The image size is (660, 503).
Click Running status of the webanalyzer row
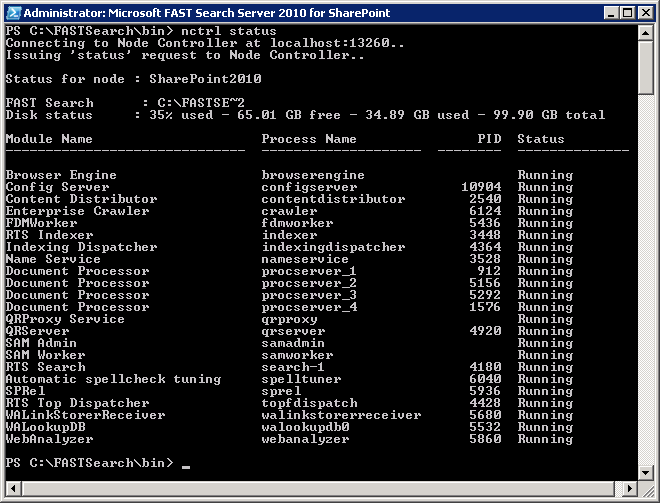(545, 439)
